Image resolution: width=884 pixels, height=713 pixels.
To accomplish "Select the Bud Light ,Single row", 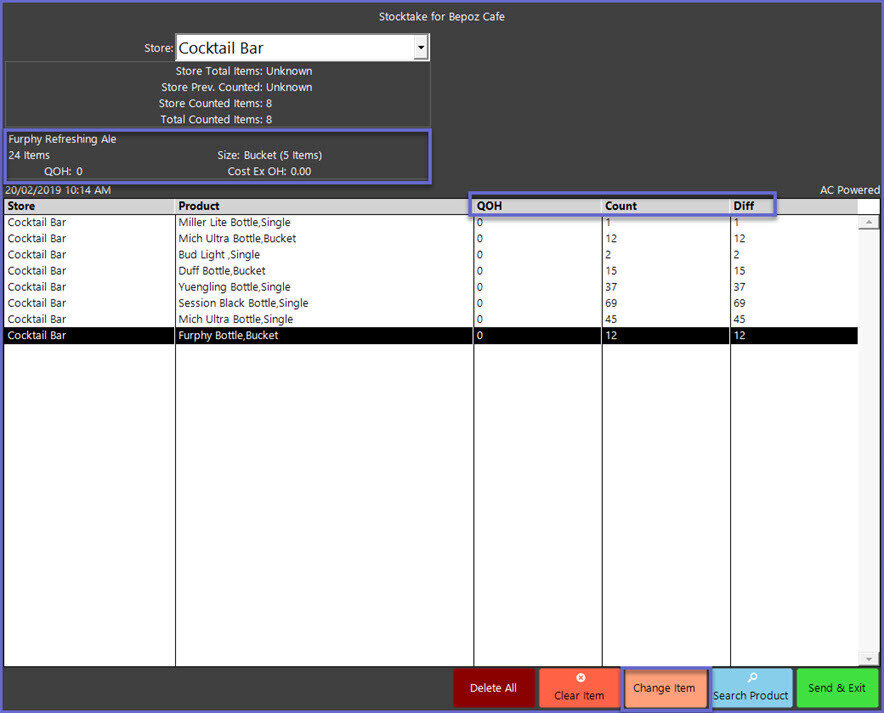I will coord(431,254).
